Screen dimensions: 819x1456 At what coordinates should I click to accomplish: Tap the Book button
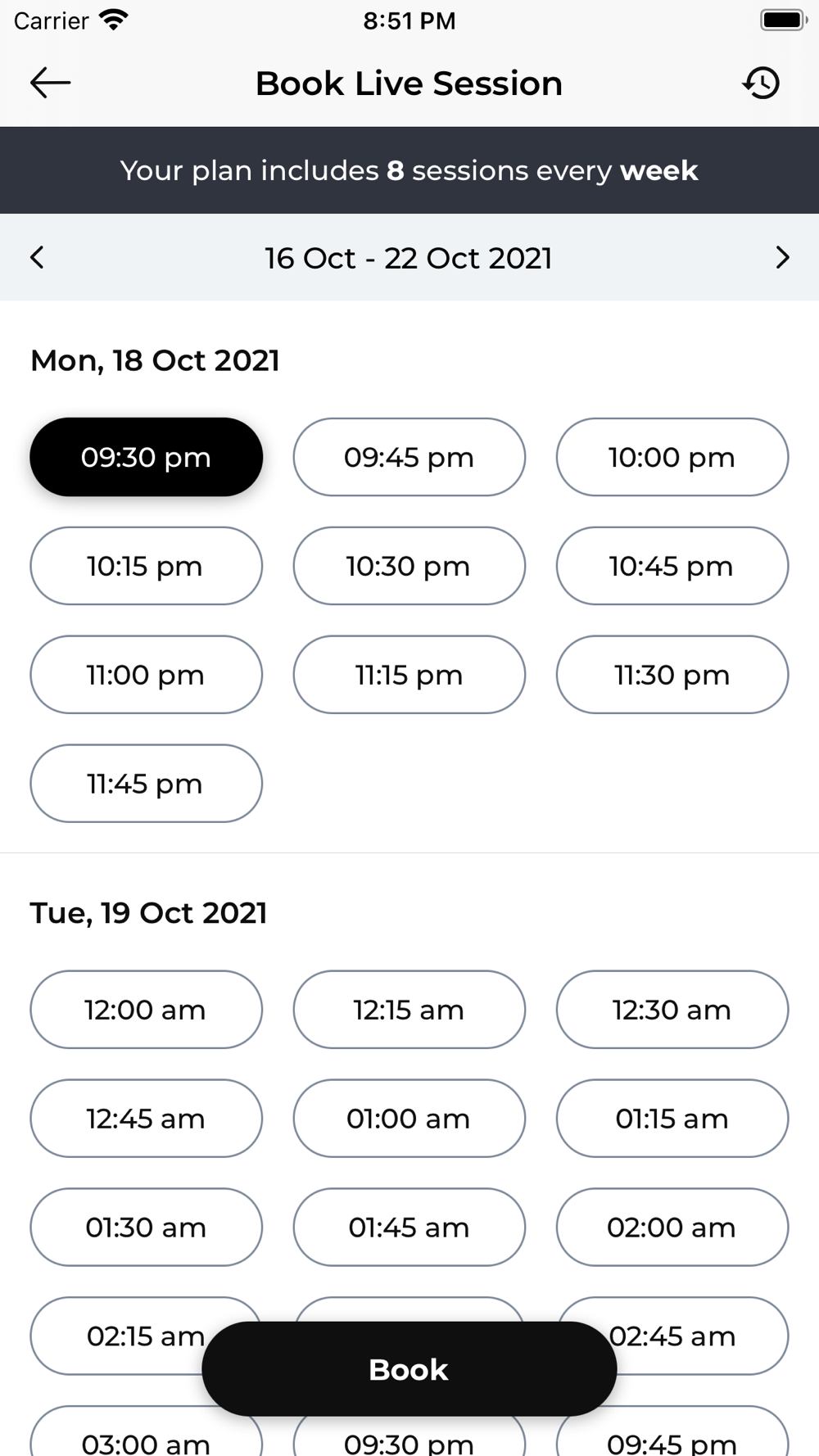409,1369
